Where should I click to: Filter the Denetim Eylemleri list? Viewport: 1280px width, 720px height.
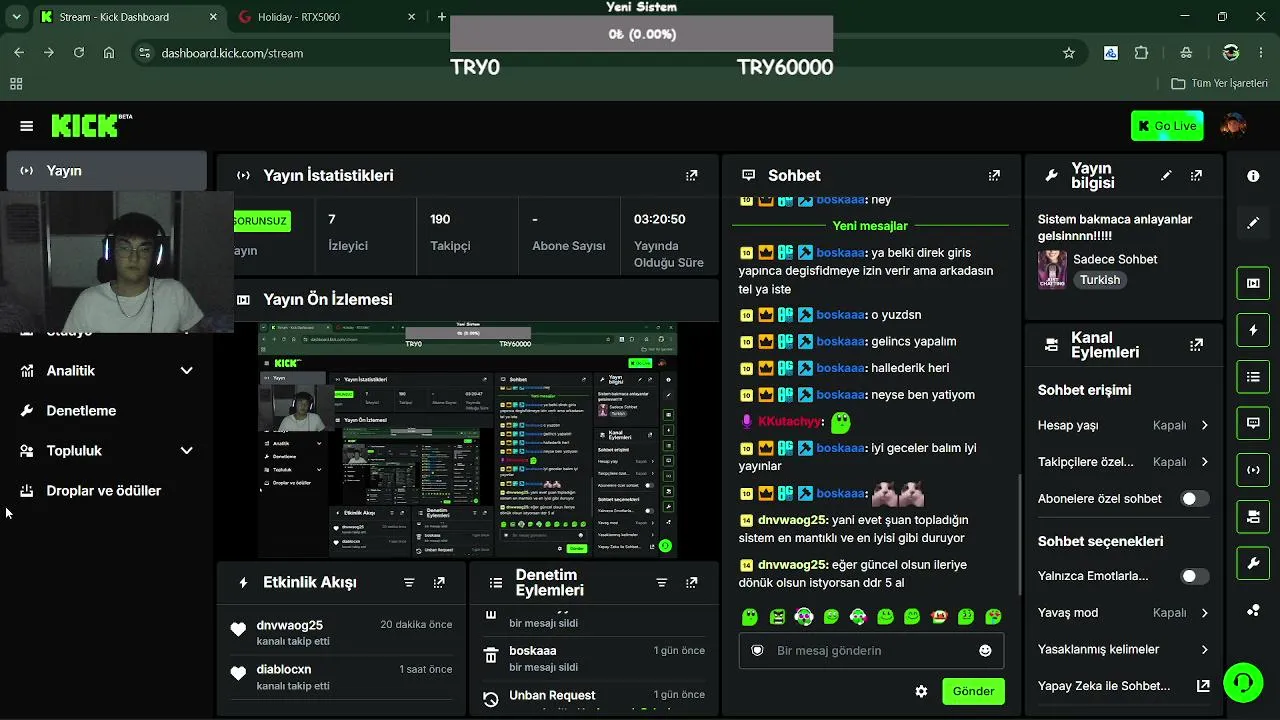tap(661, 582)
